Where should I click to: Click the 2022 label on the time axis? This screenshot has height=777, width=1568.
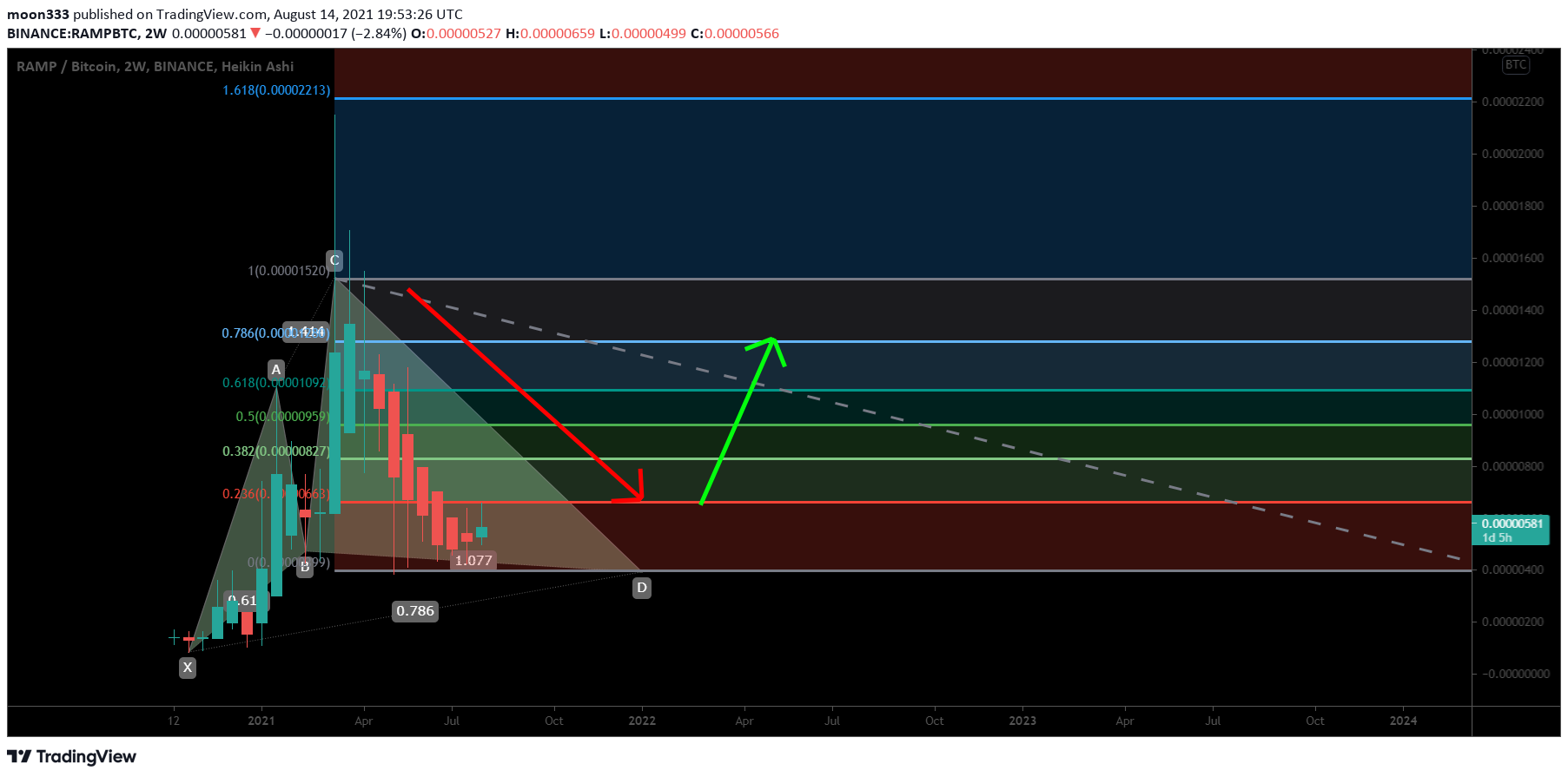point(642,721)
